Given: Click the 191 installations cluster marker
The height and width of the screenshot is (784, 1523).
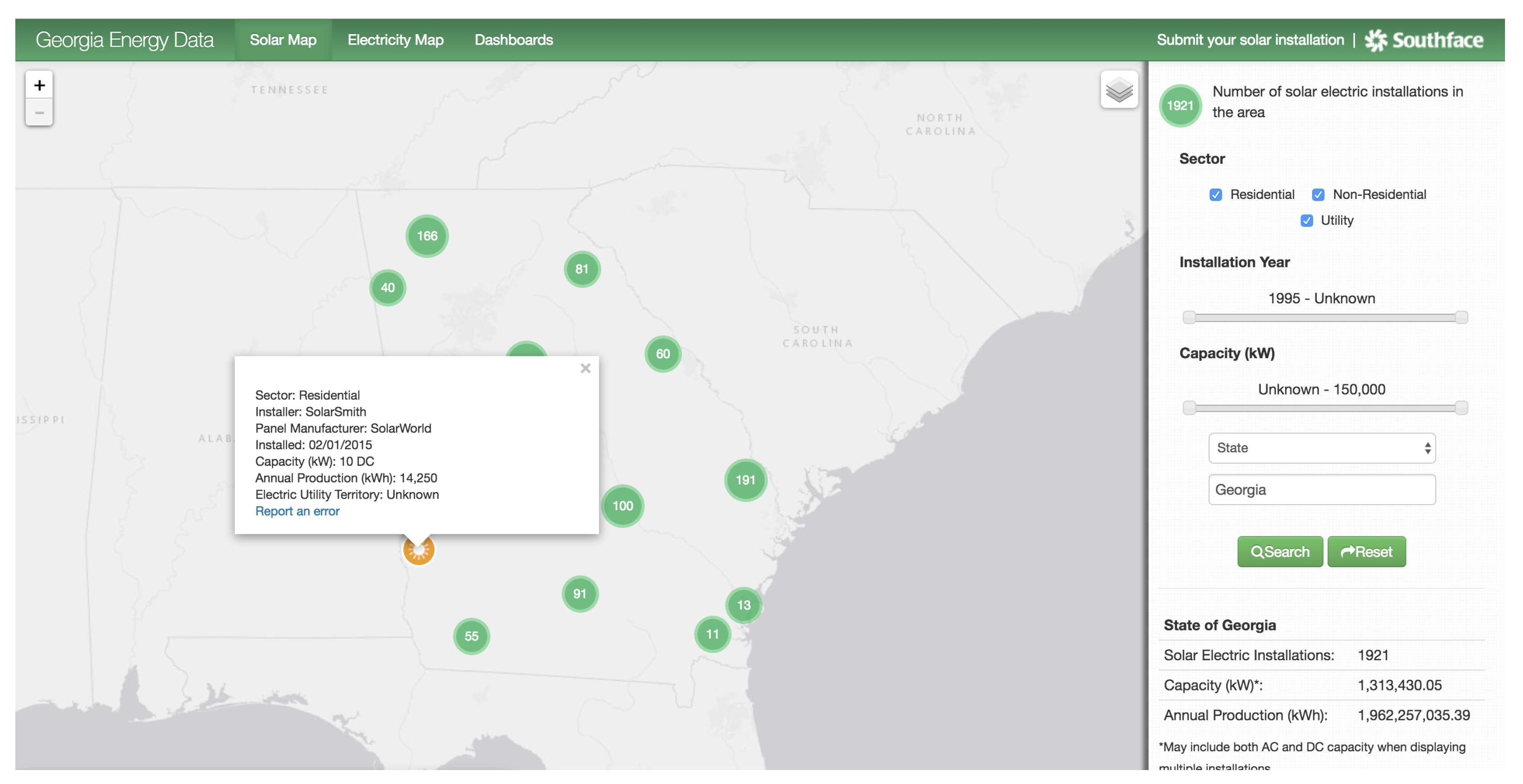Looking at the screenshot, I should pyautogui.click(x=745, y=480).
